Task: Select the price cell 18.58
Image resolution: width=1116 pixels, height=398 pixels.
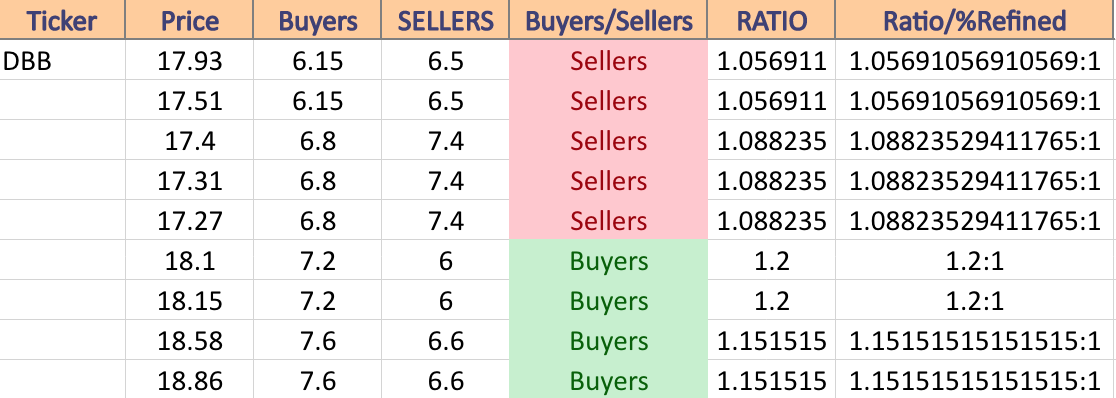Action: coord(189,341)
